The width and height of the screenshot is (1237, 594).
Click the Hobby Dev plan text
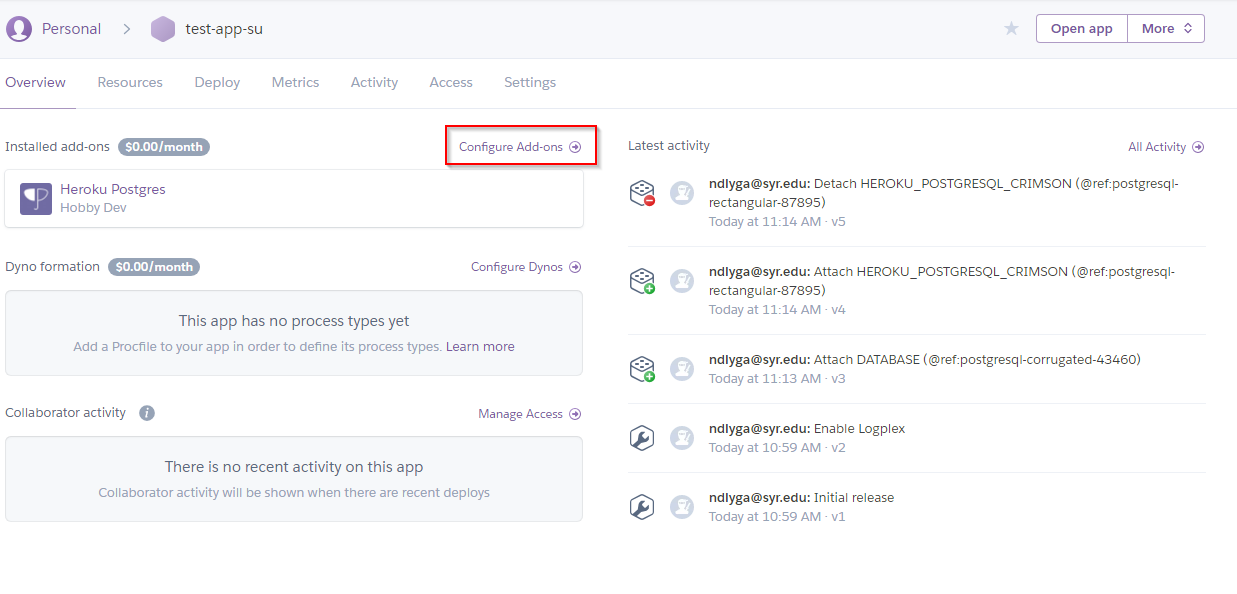coord(94,208)
